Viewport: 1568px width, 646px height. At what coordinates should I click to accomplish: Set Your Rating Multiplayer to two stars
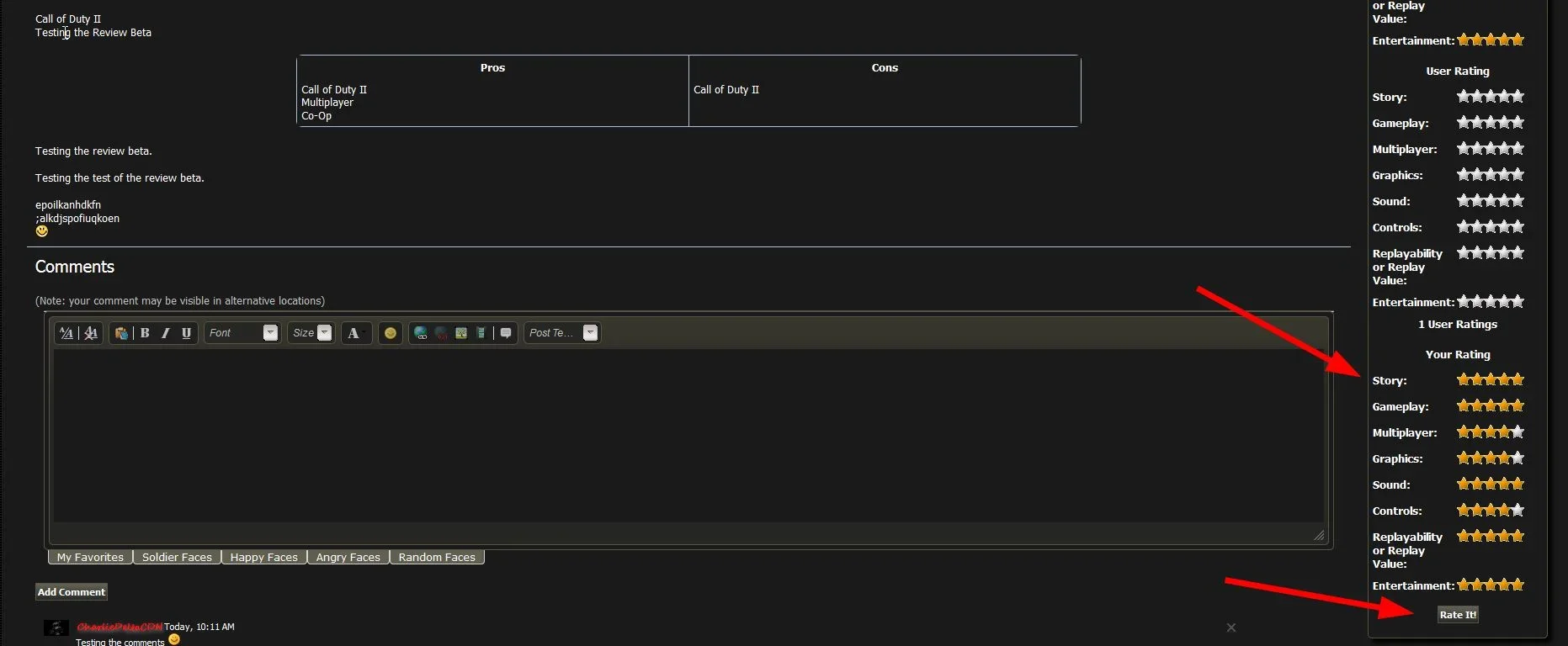pos(1477,432)
